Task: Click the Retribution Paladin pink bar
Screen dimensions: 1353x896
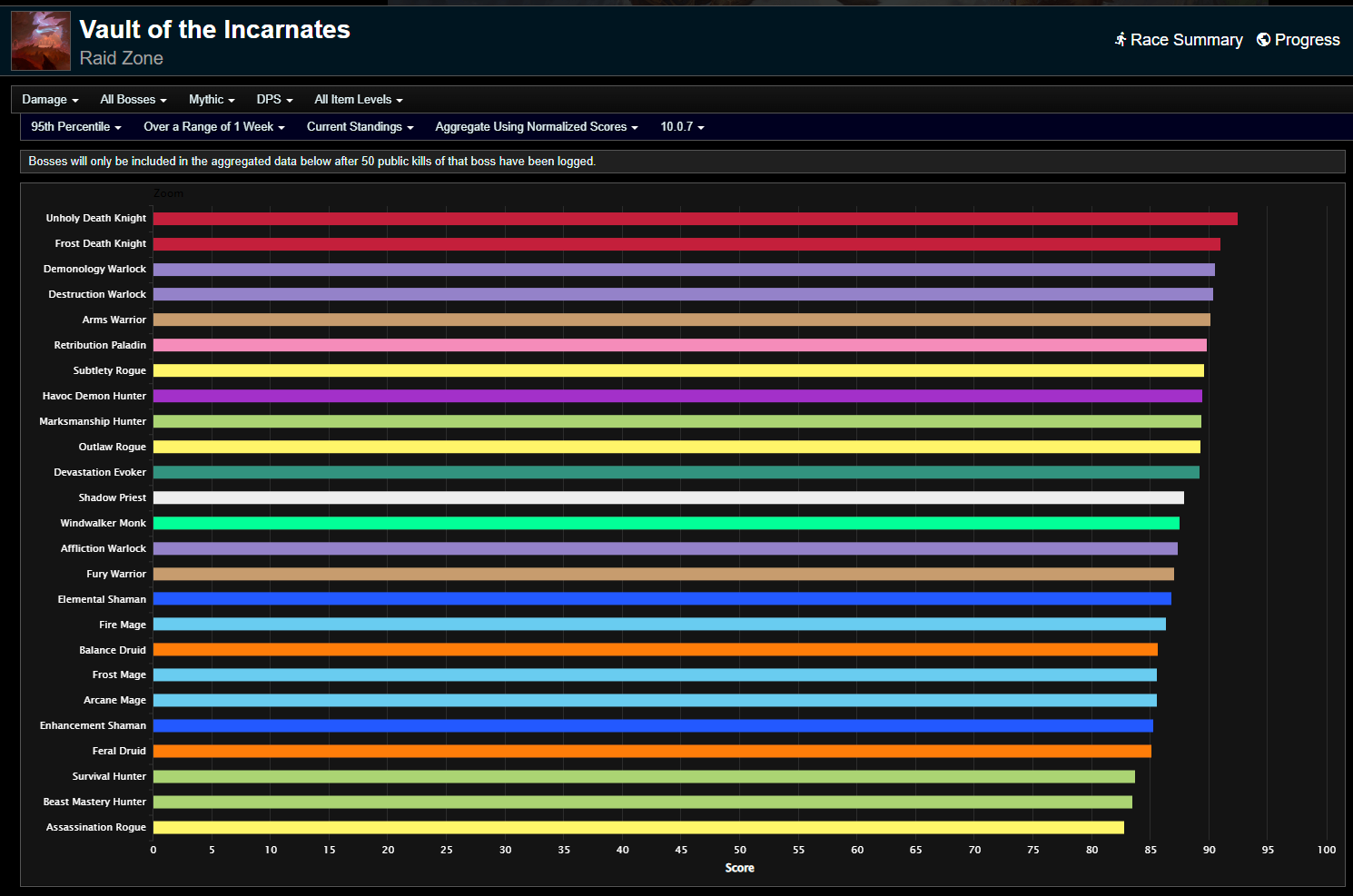Action: pos(680,345)
